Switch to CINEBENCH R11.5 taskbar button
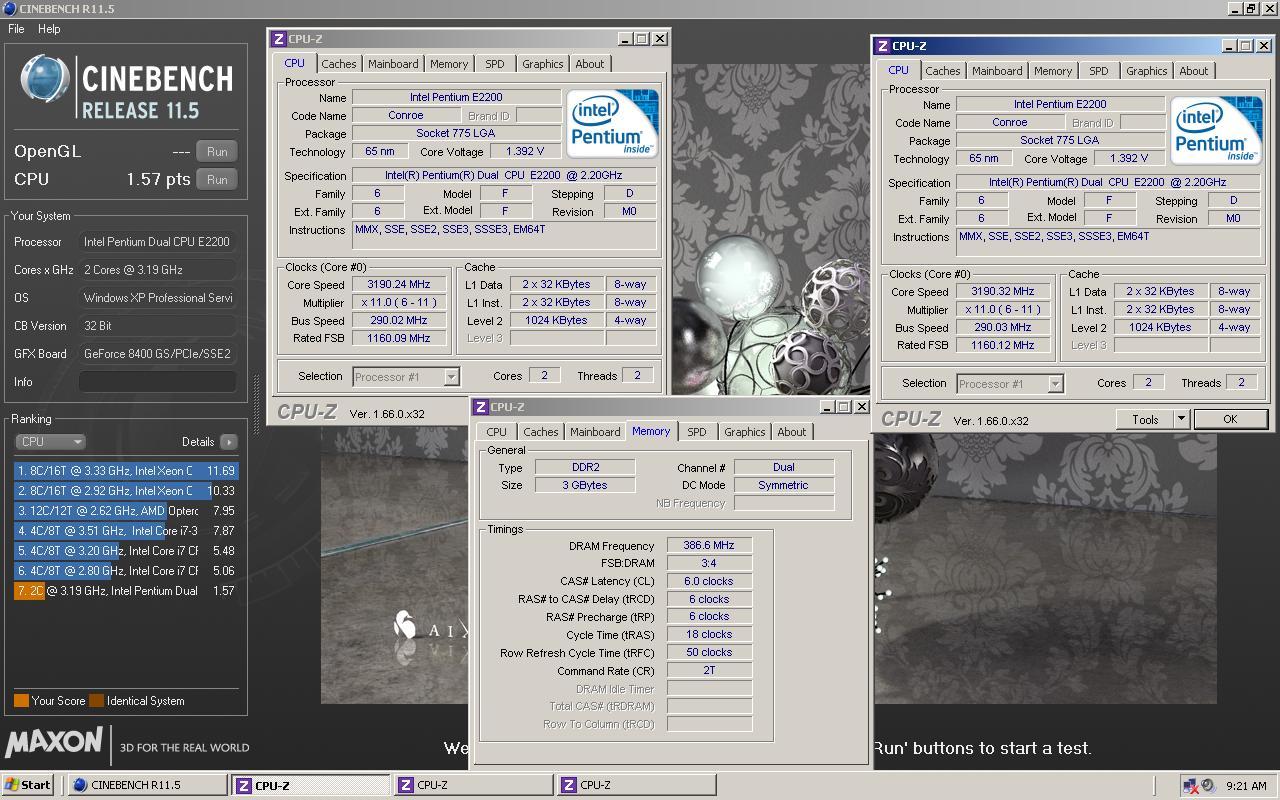The width and height of the screenshot is (1280, 800). point(146,785)
